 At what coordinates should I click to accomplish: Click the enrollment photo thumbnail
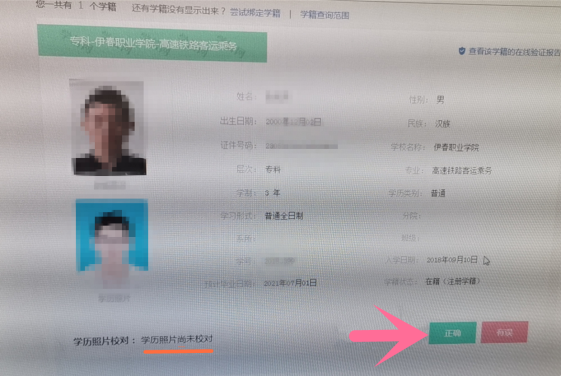click(x=108, y=128)
